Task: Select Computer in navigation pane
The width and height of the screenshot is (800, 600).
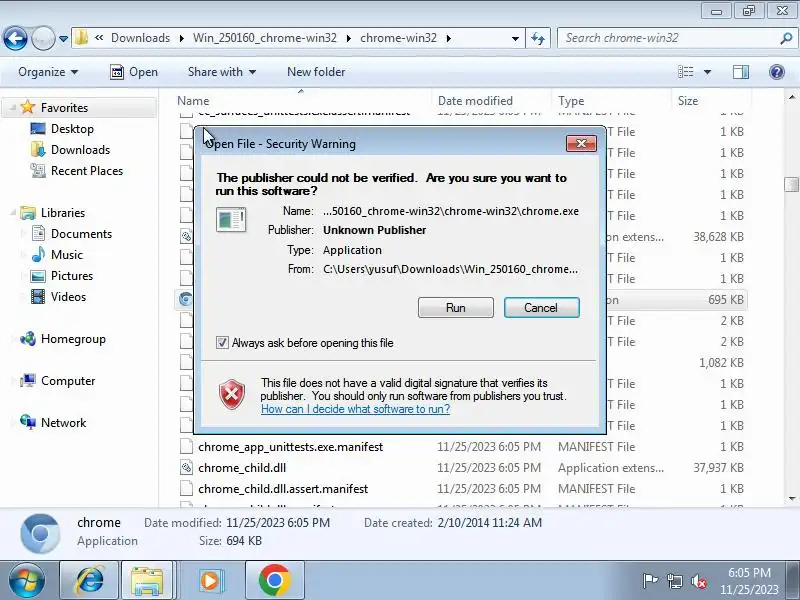Action: point(68,381)
